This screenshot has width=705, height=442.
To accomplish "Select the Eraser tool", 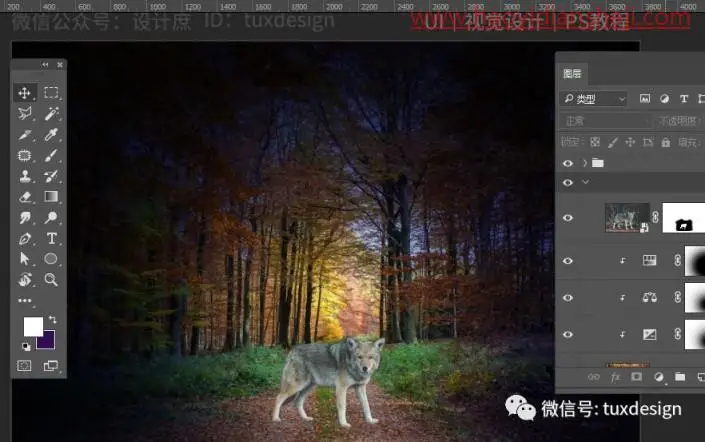I will 25,196.
